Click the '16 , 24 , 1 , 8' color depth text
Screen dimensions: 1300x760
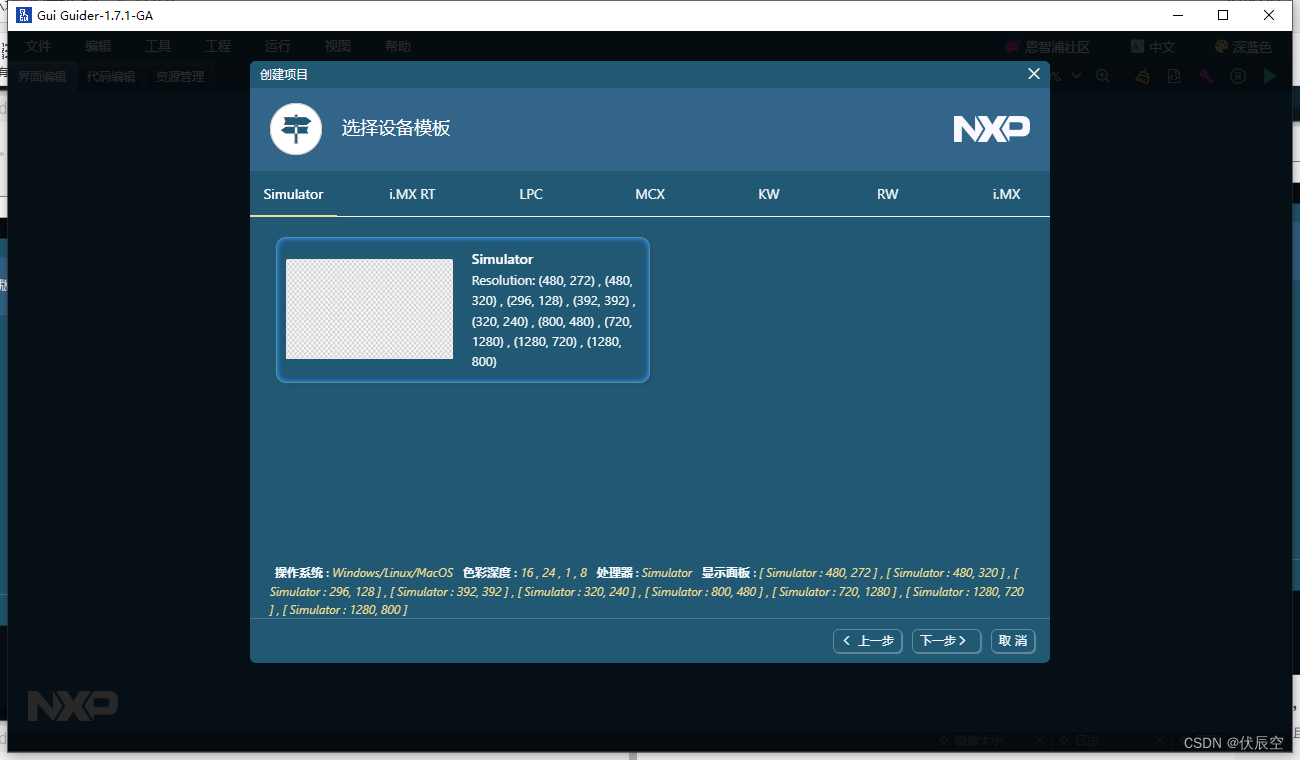[554, 573]
